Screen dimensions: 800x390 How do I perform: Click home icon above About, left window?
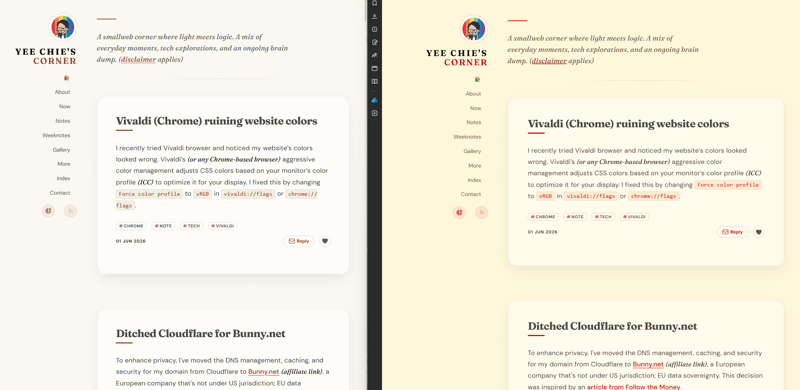click(x=66, y=78)
